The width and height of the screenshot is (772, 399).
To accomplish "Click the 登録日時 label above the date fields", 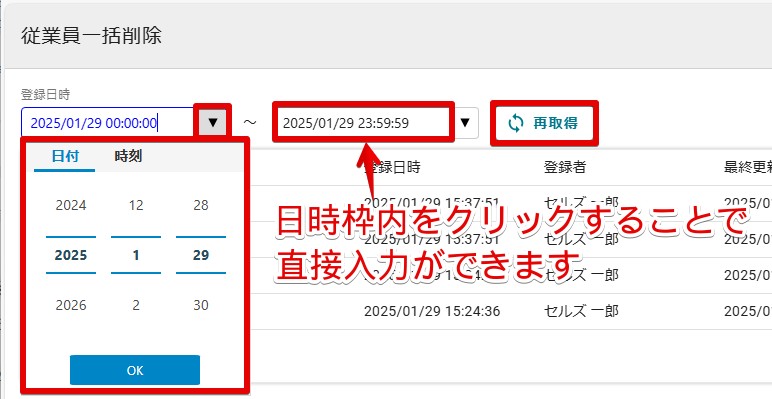I will [x=45, y=95].
